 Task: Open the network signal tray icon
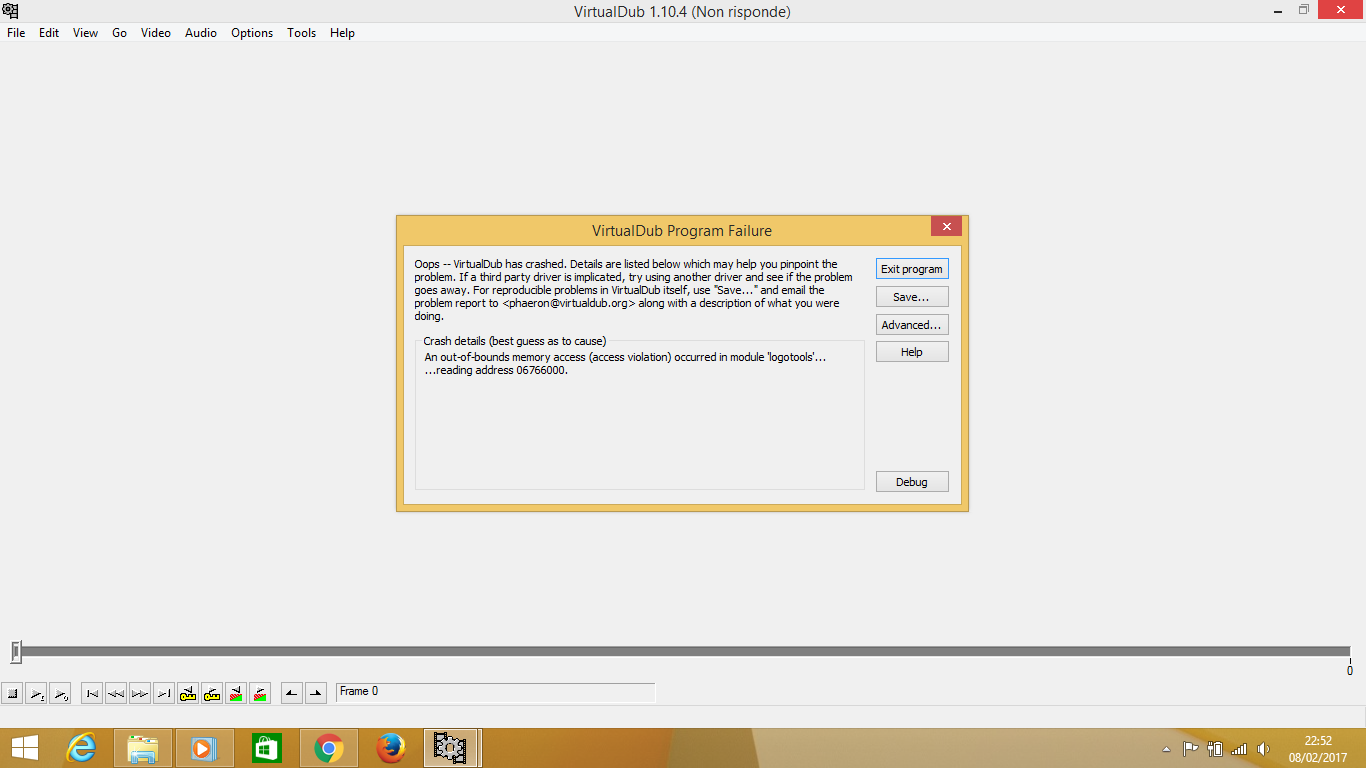pos(1240,749)
